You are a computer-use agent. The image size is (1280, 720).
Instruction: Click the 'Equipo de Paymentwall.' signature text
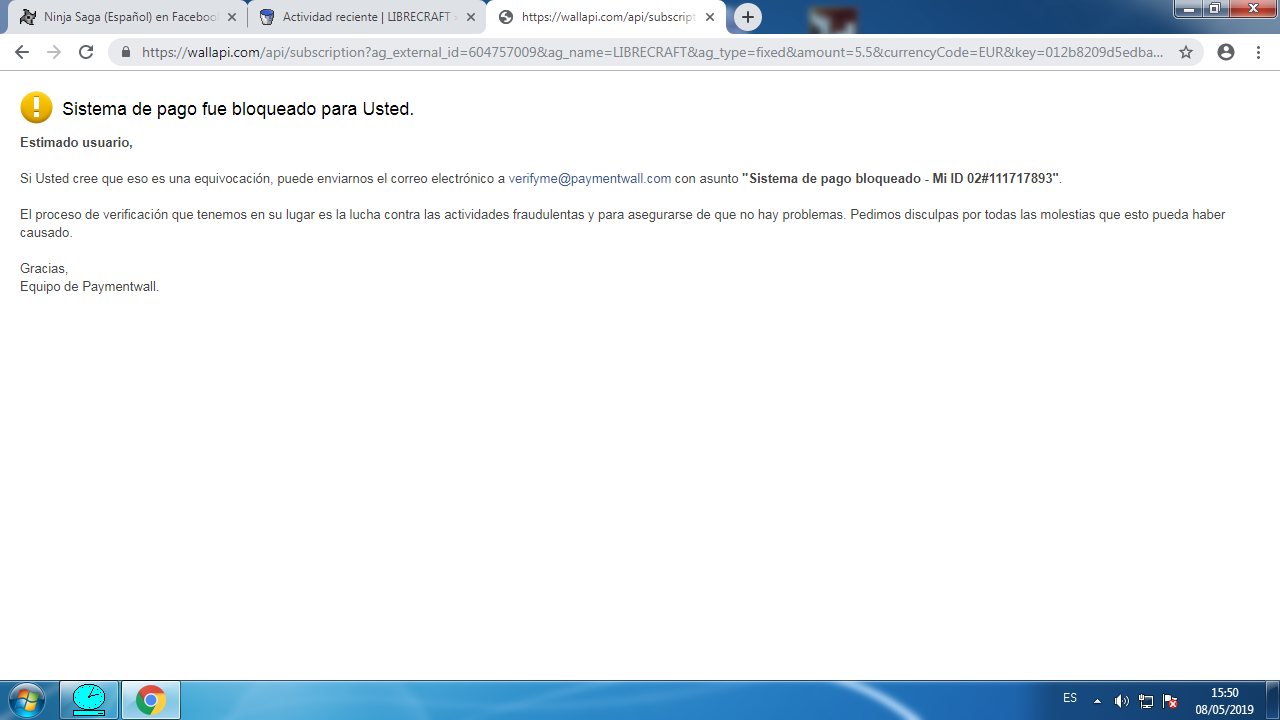(x=89, y=286)
